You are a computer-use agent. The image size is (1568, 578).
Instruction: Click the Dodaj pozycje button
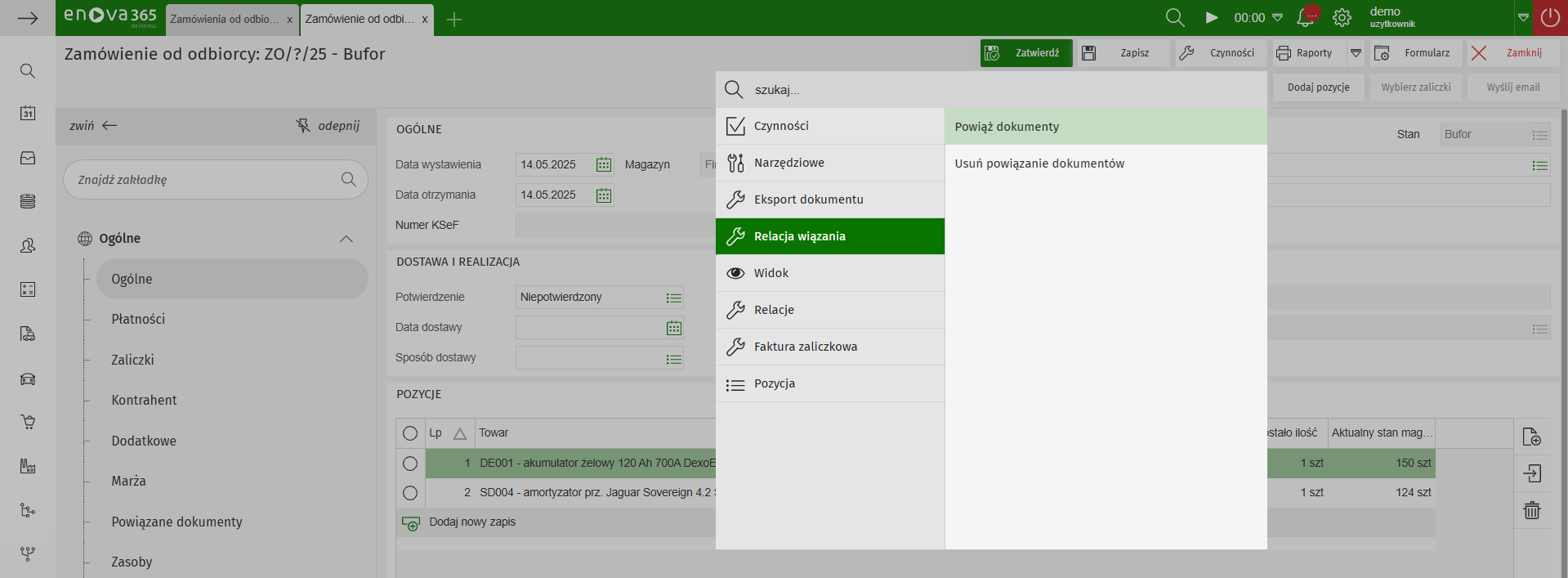click(x=1318, y=87)
